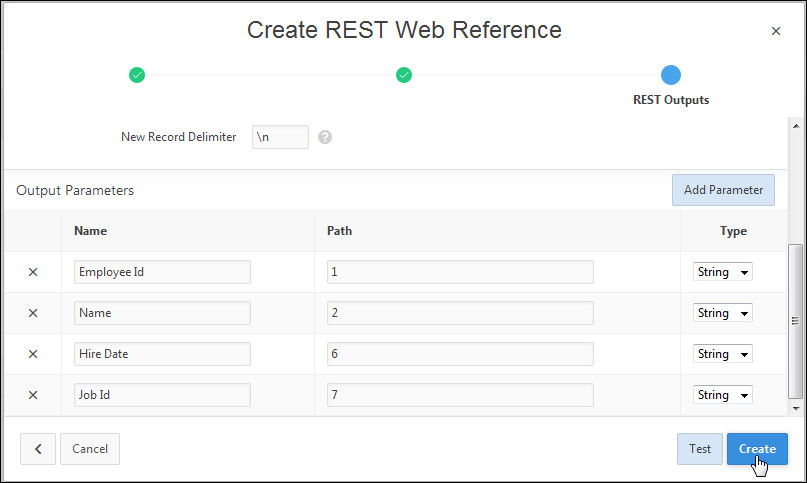The image size is (807, 483).
Task: Select the REST Outputs wizard step
Action: (671, 75)
